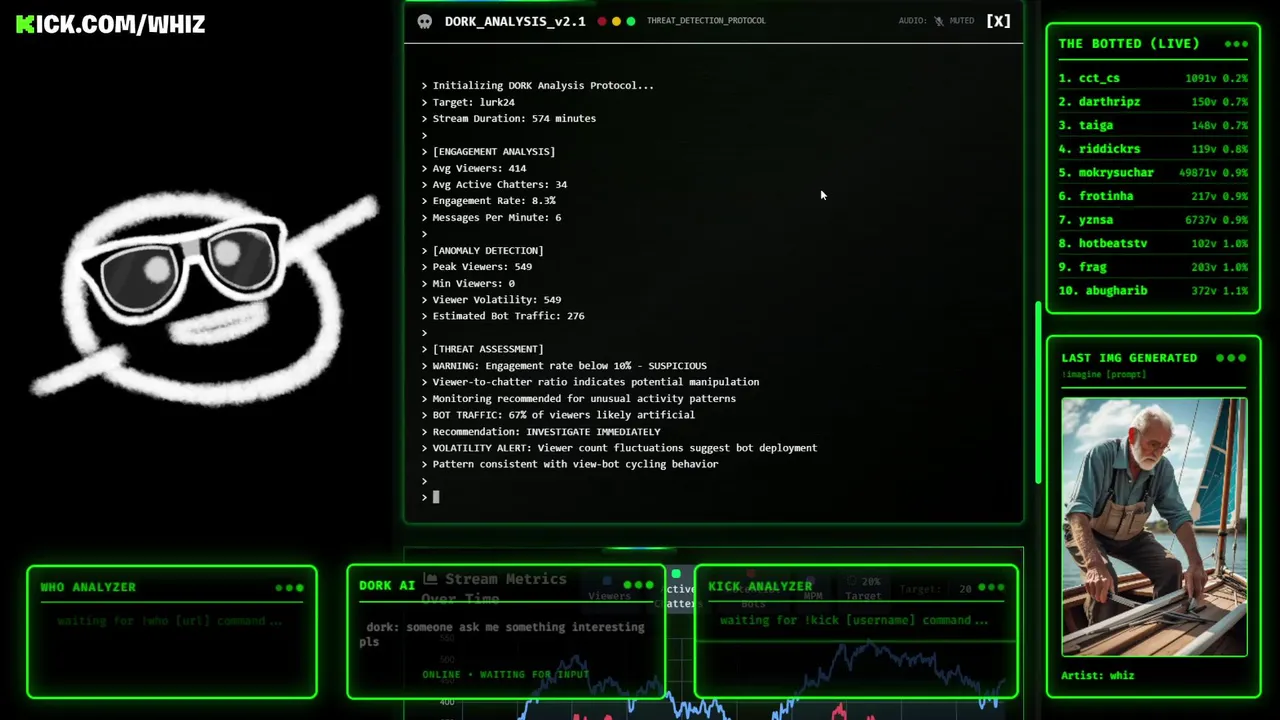Click the 'Messages Per Minute: 6' line
The width and height of the screenshot is (1280, 720).
491,217
